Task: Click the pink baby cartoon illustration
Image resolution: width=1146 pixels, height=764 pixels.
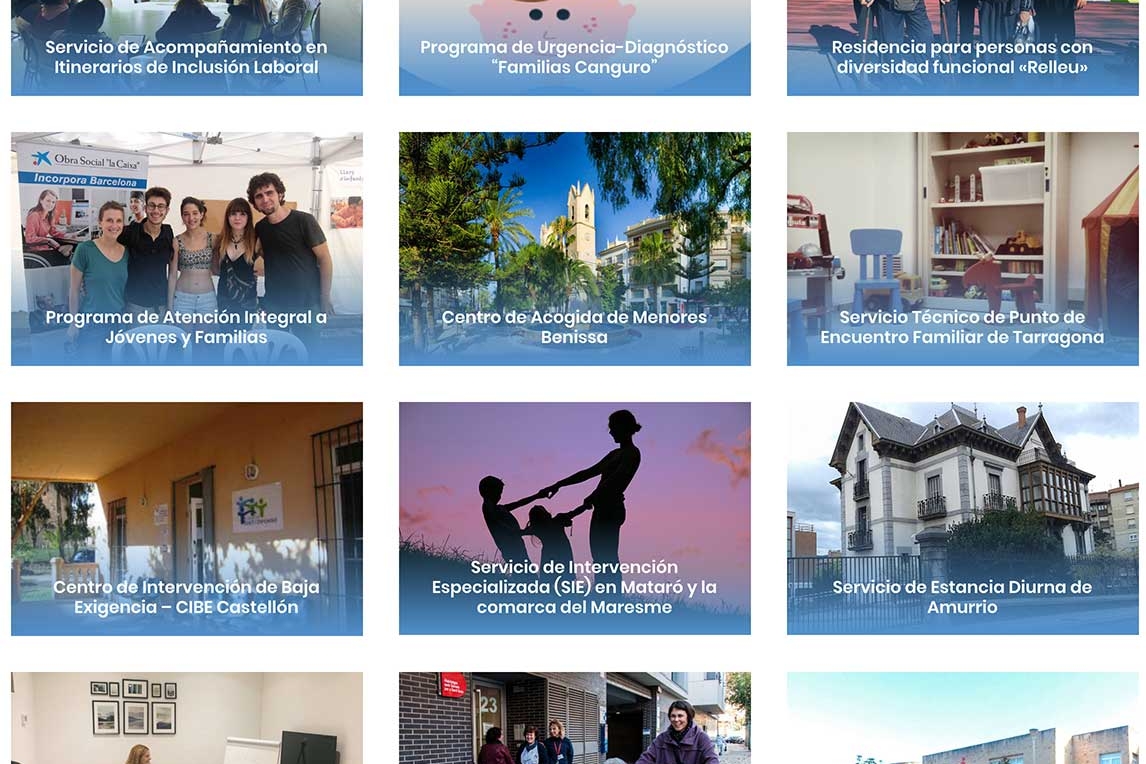Action: (550, 18)
